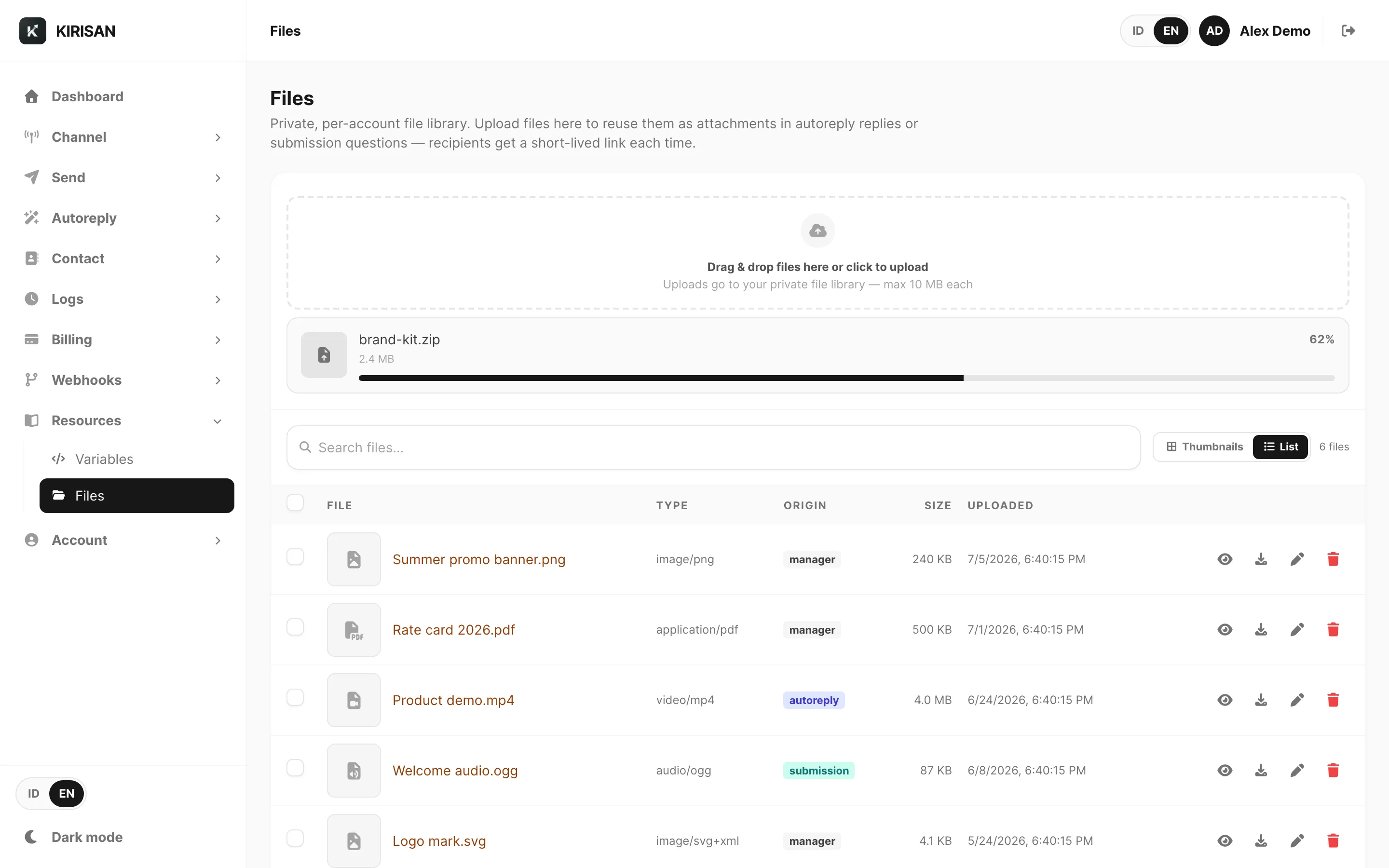This screenshot has height=868, width=1389.
Task: Click the brand-kit.zip upload progress bar
Action: pos(846,378)
